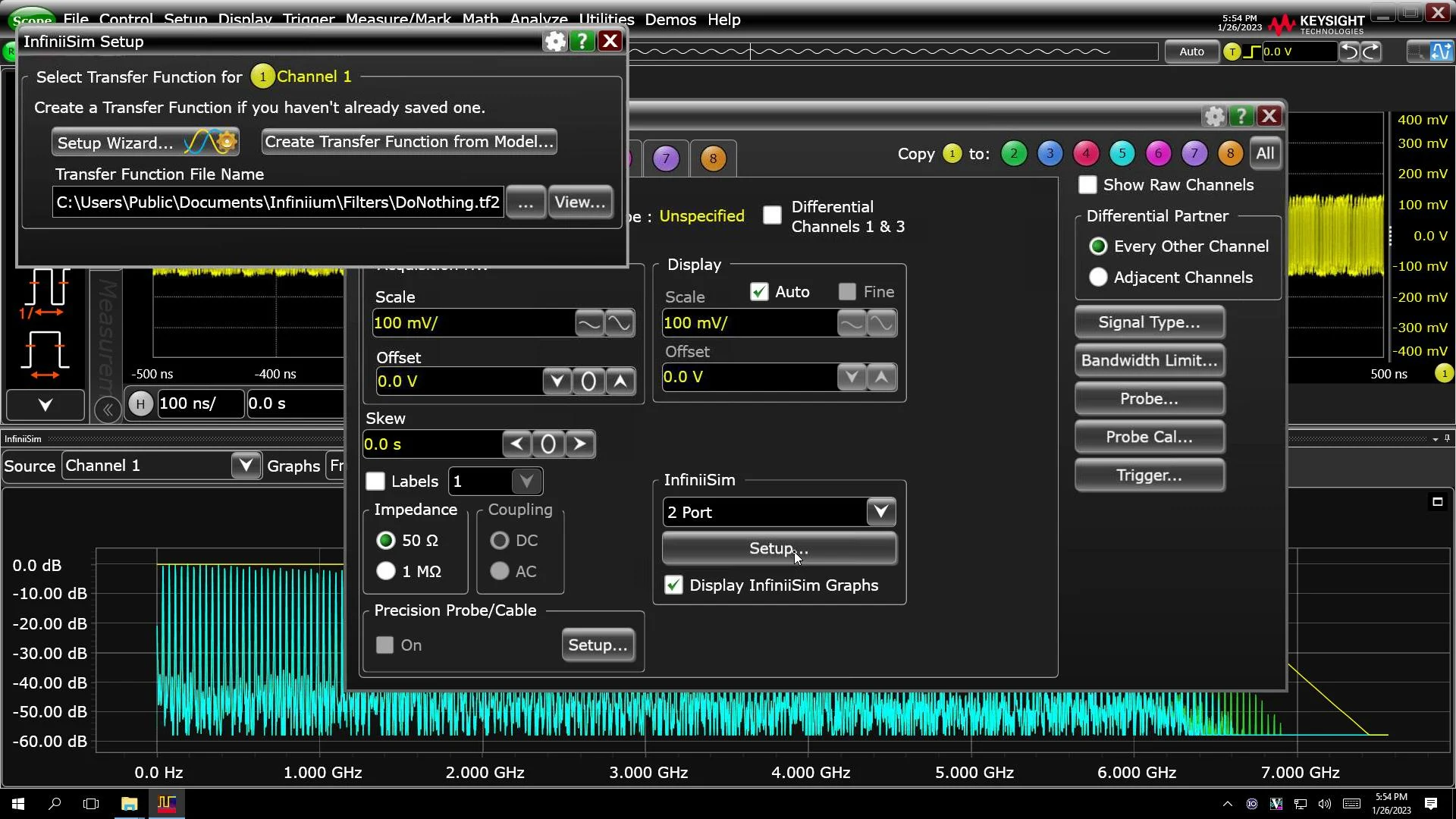The height and width of the screenshot is (819, 1456).
Task: Enable the Labels checkbox
Action: (375, 482)
